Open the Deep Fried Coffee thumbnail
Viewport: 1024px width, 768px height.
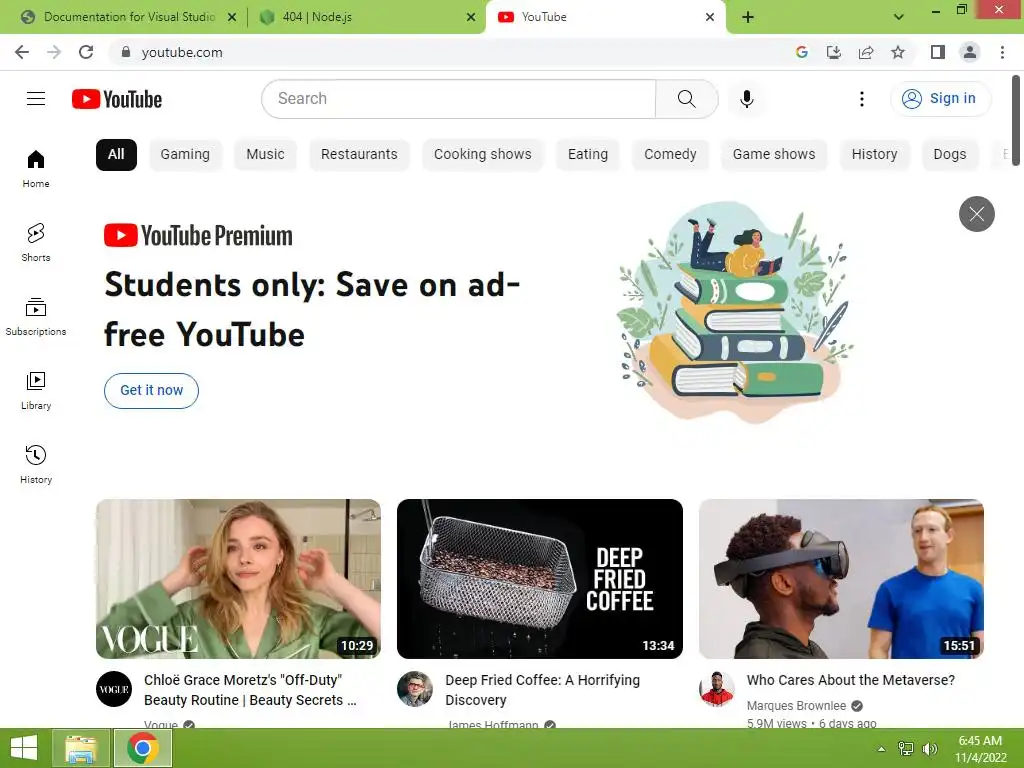[x=539, y=579]
